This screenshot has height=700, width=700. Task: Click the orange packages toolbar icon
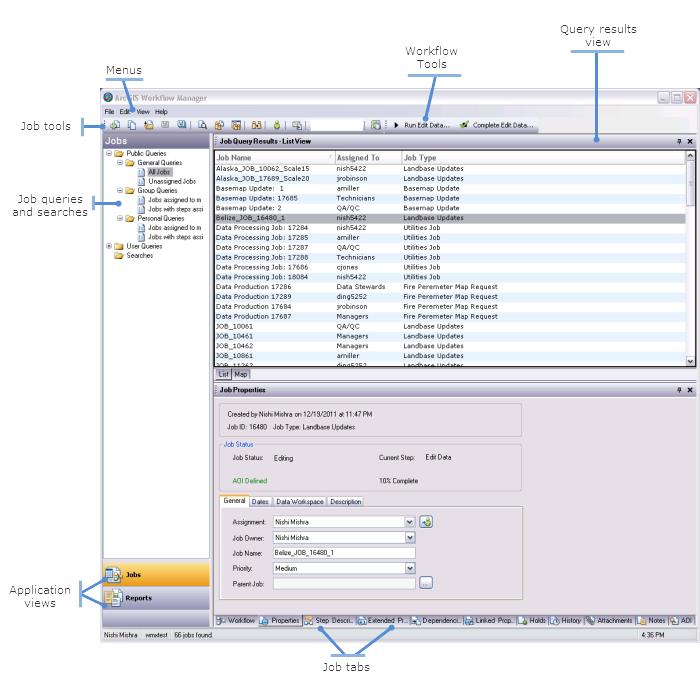pos(219,125)
